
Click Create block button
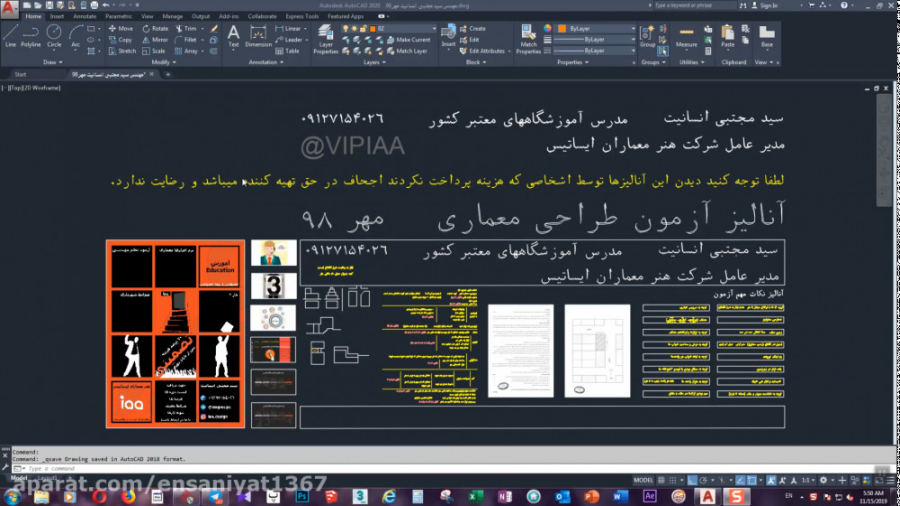472,29
